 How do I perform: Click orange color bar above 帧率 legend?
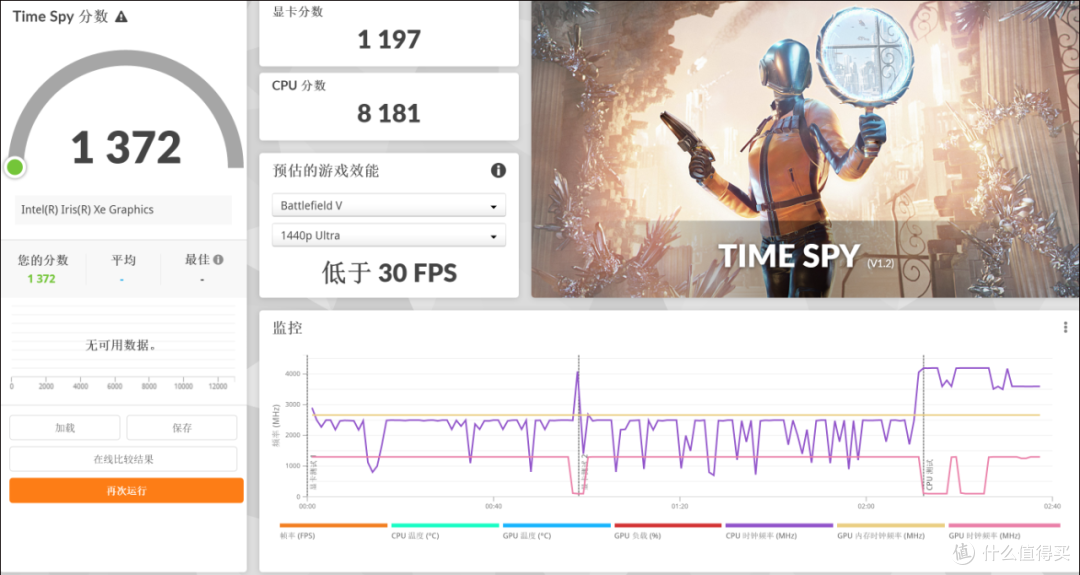pos(333,525)
